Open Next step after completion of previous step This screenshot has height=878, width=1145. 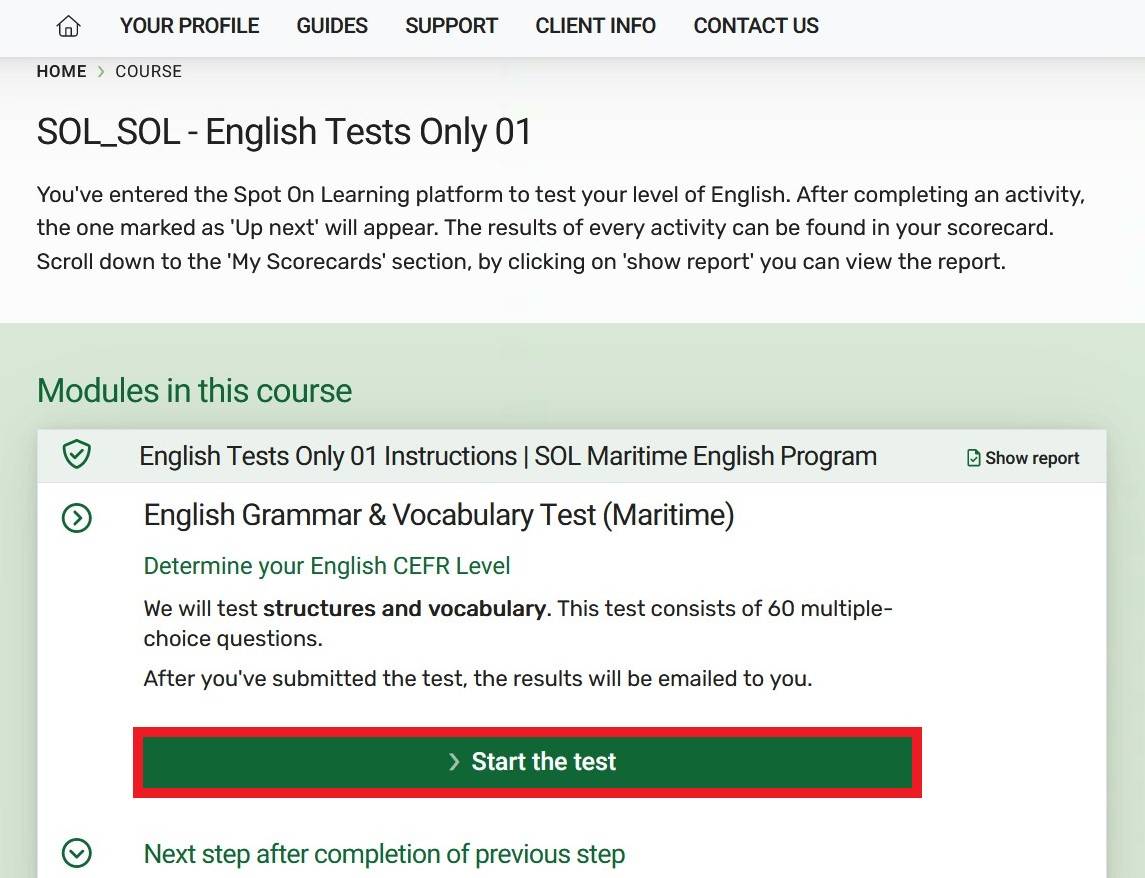[384, 854]
